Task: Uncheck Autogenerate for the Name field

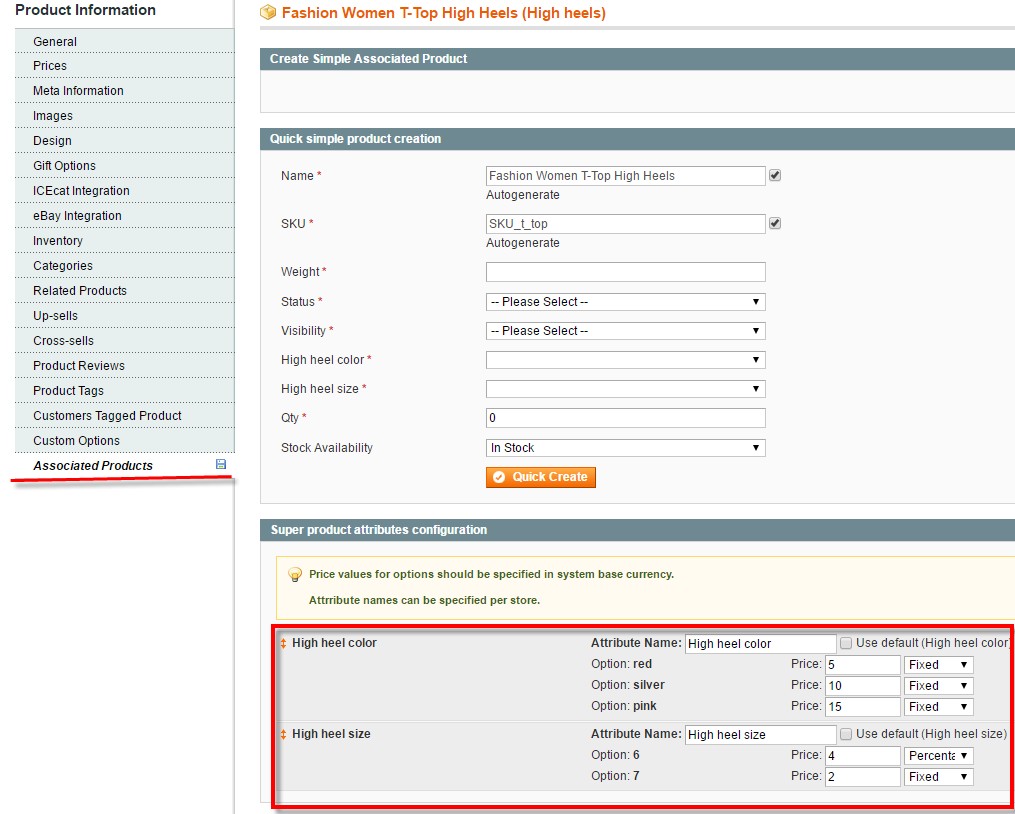Action: (x=774, y=175)
